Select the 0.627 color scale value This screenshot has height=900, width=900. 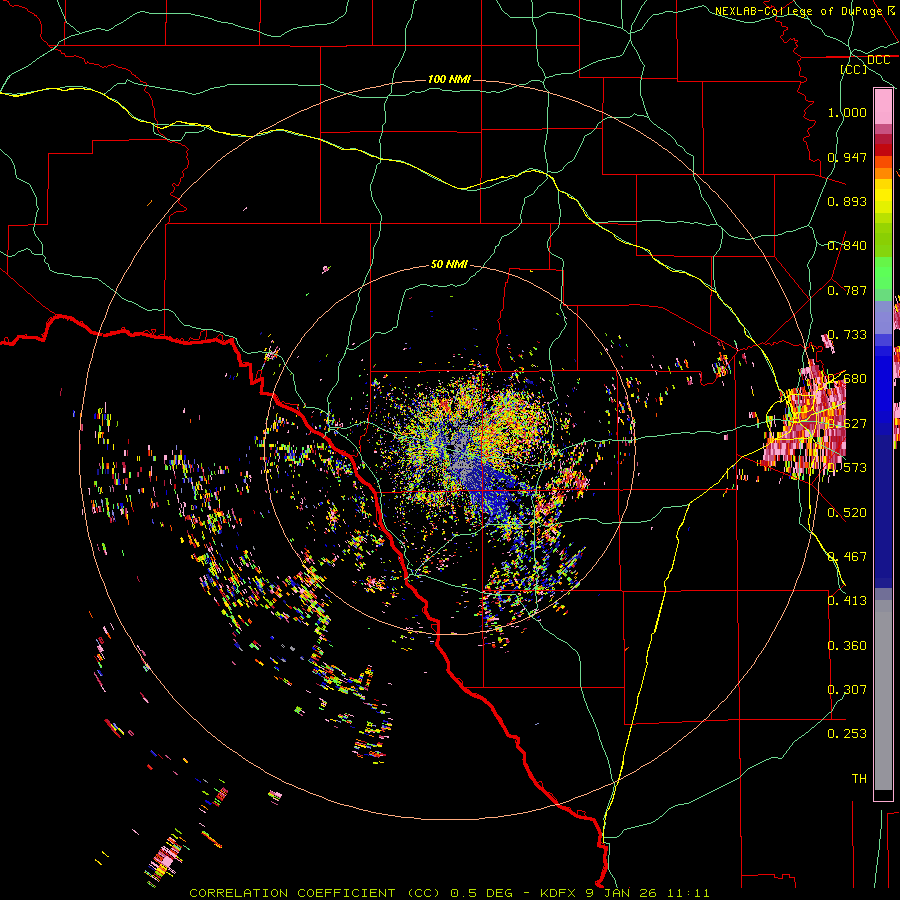[847, 424]
